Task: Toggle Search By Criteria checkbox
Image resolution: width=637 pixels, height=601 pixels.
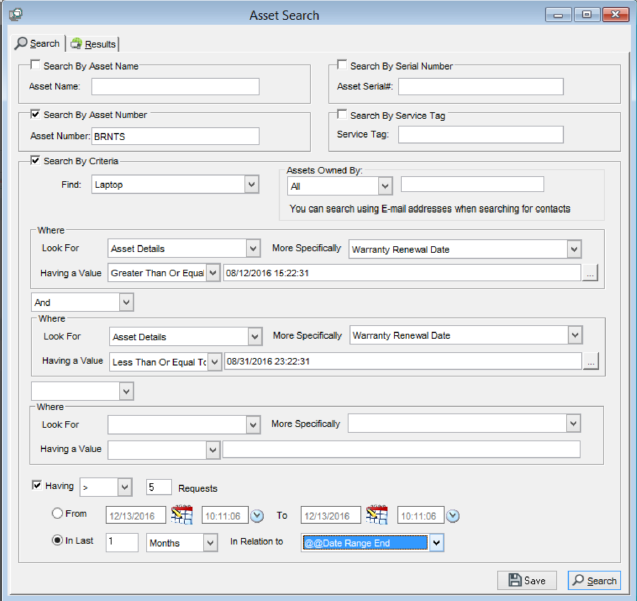Action: click(35, 161)
